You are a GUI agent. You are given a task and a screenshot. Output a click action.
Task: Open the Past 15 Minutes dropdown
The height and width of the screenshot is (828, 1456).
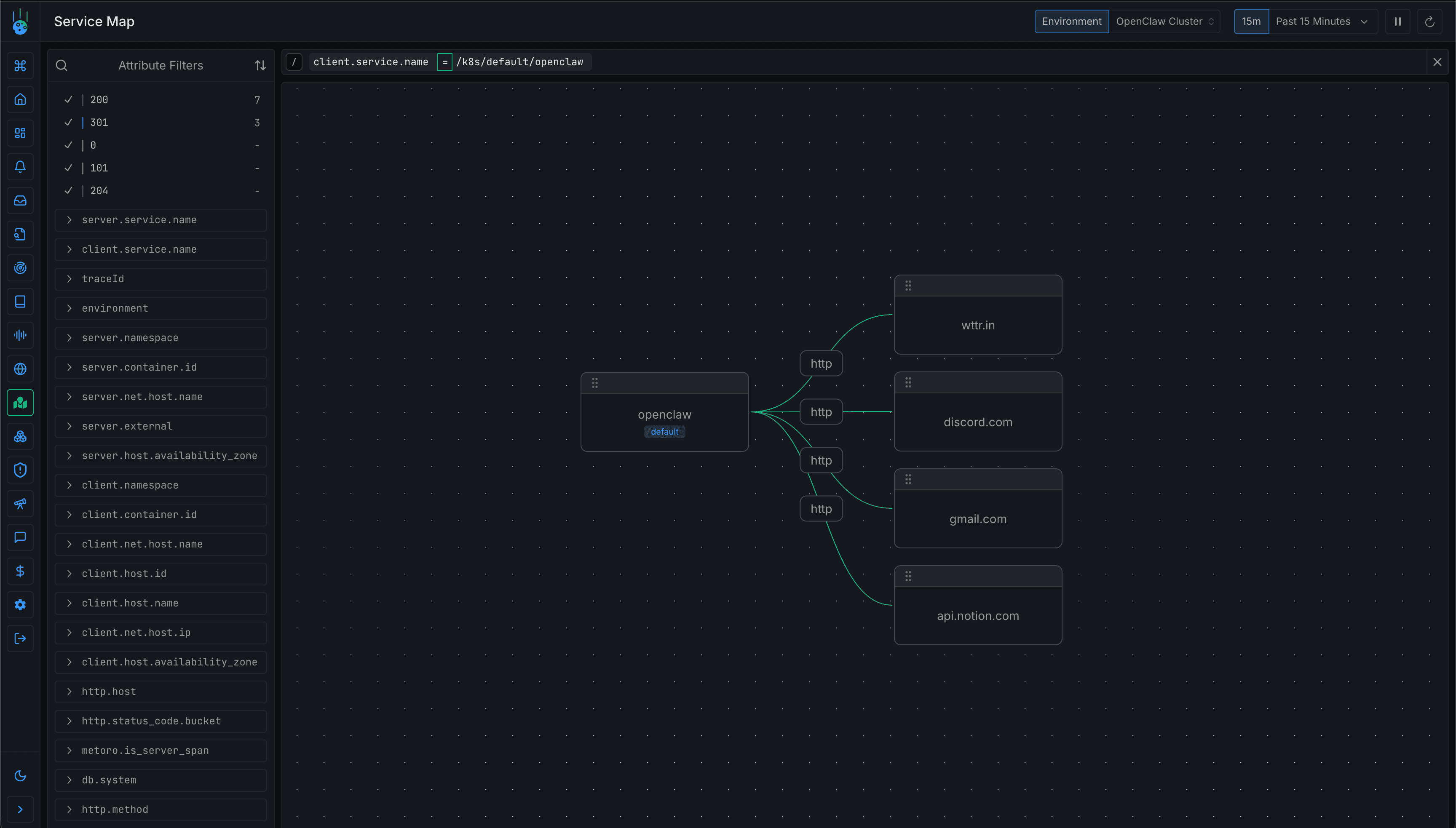1323,21
